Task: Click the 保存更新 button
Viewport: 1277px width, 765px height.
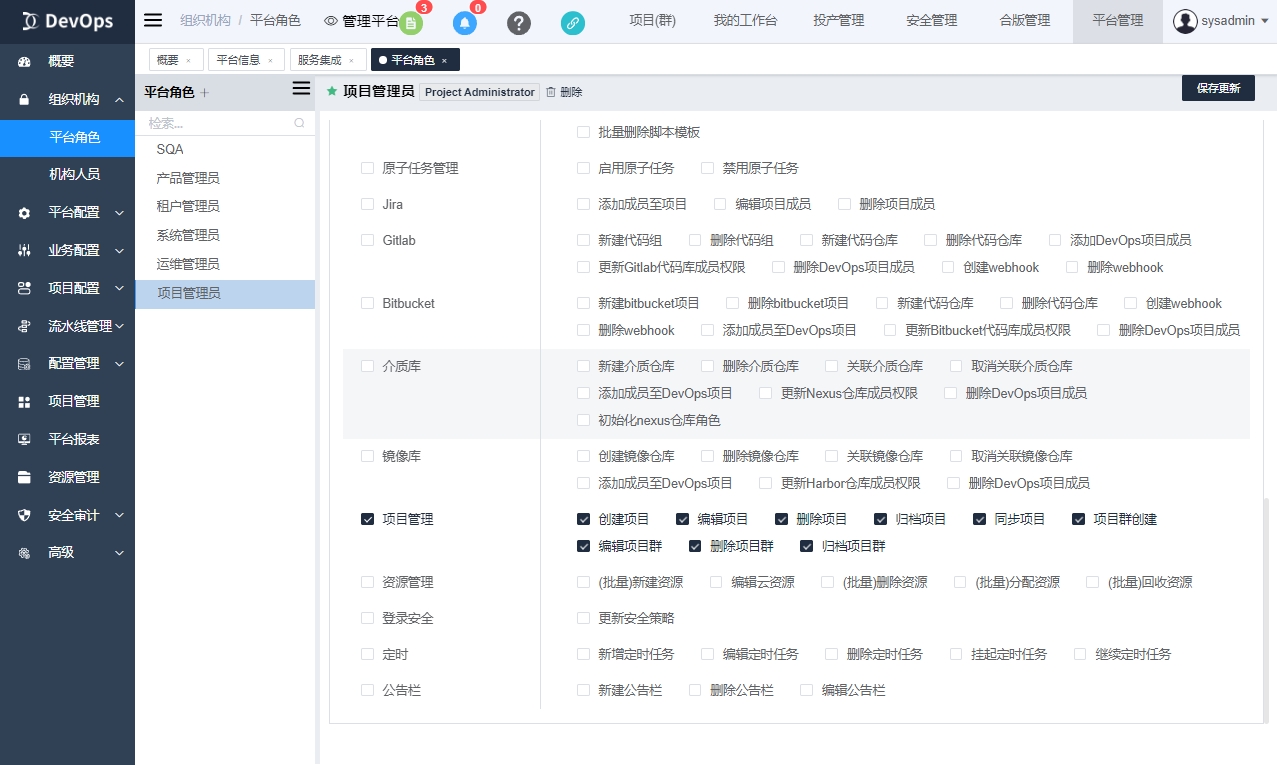Action: [x=1217, y=88]
